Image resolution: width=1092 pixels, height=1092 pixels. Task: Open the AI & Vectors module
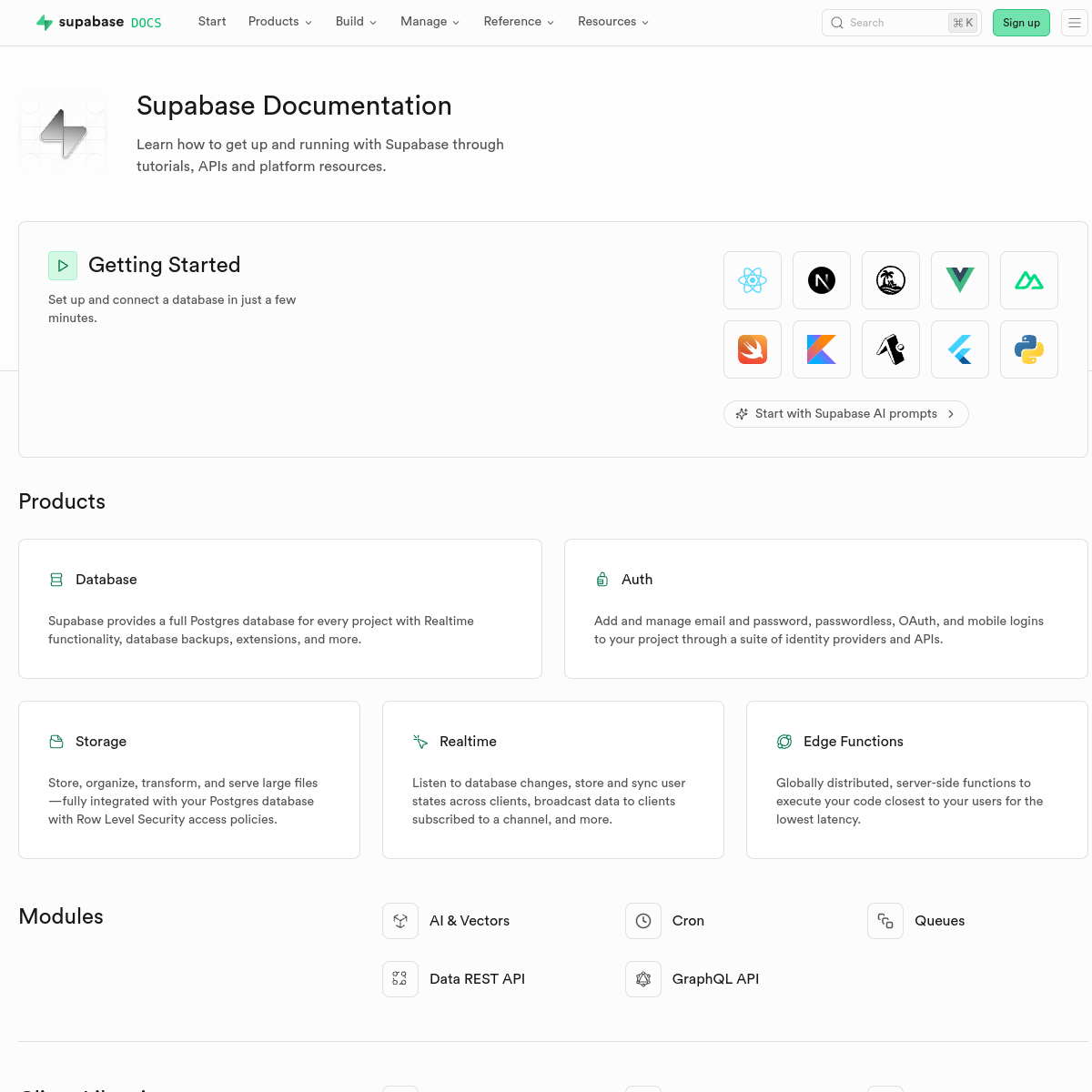tap(470, 921)
